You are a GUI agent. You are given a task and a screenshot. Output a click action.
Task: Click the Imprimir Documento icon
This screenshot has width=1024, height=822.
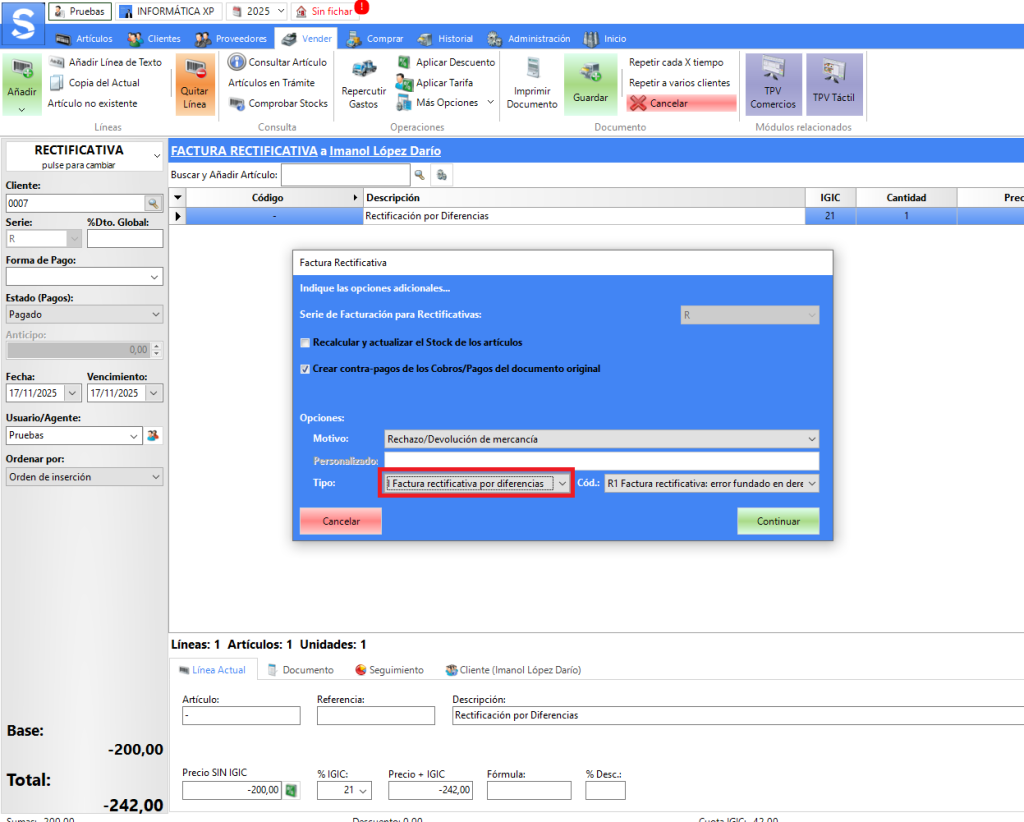point(532,70)
